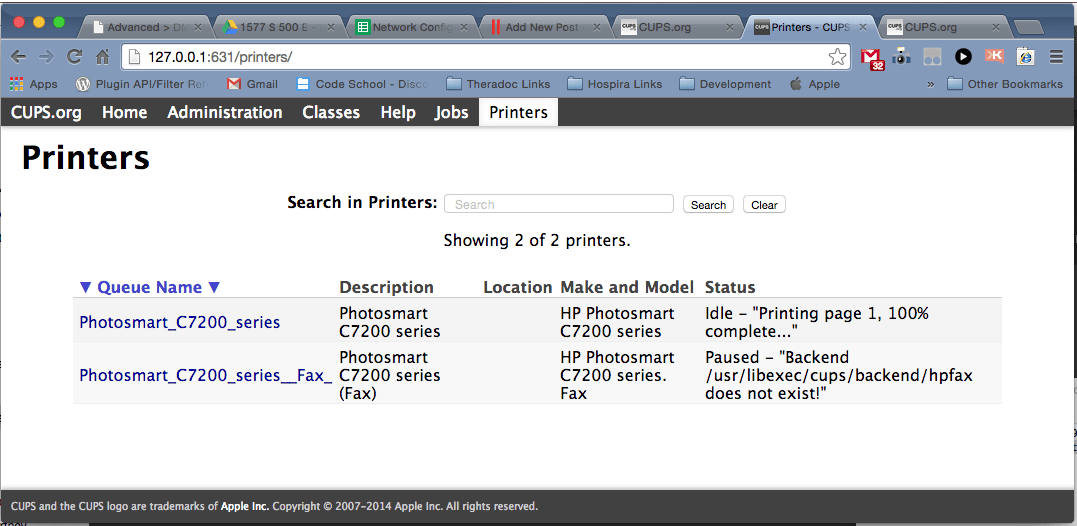Show hidden bookmarks with the double chevron

930,84
